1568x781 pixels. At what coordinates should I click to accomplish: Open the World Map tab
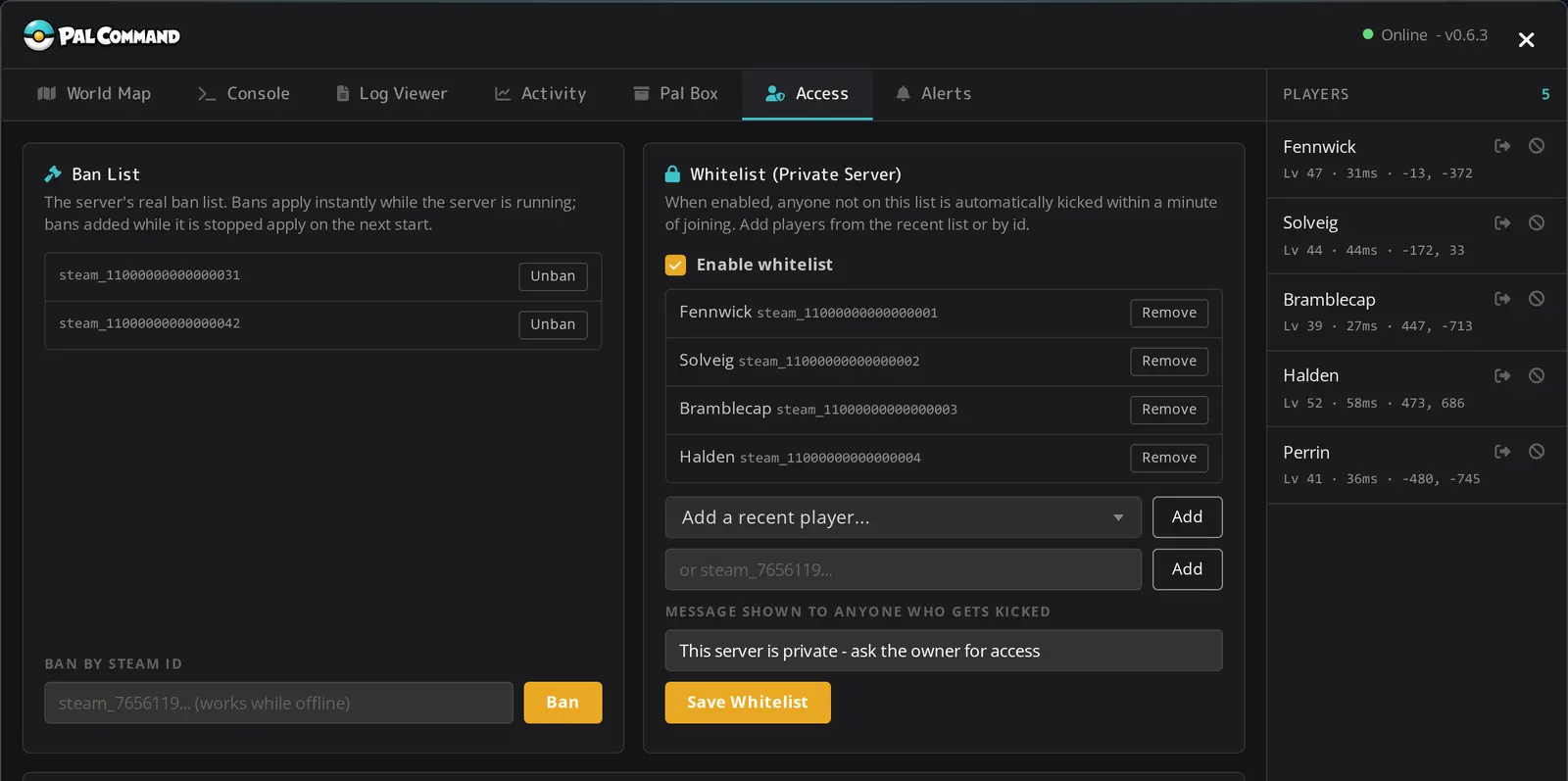94,94
